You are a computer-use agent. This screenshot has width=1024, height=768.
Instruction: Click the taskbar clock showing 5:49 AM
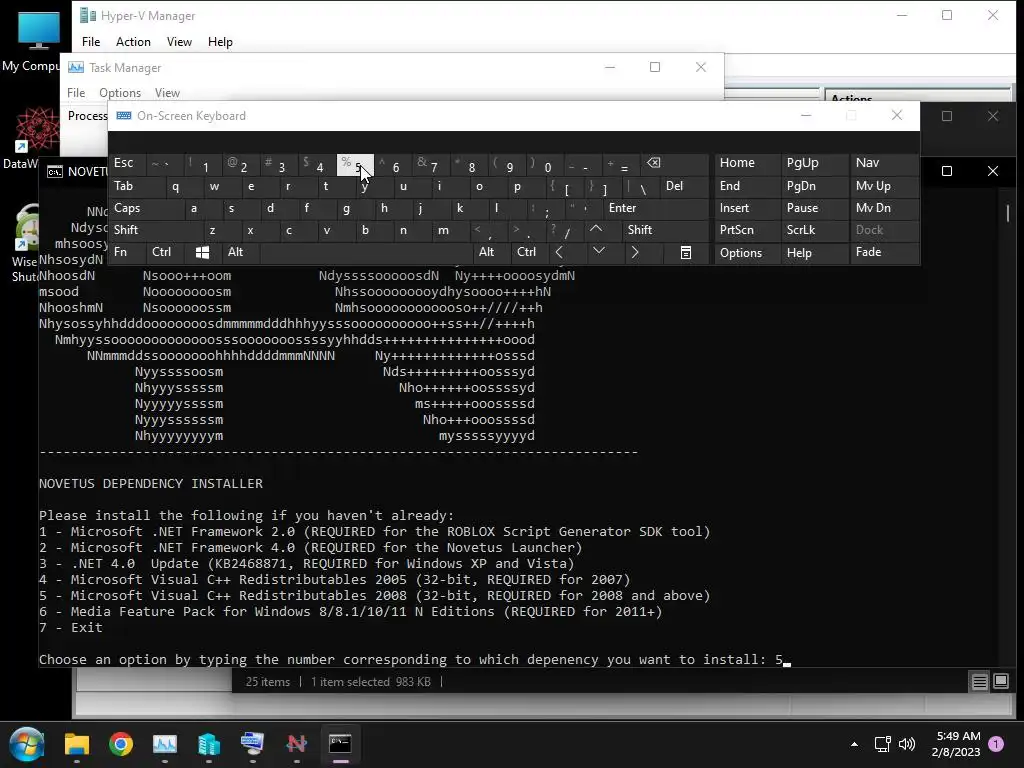click(x=956, y=744)
